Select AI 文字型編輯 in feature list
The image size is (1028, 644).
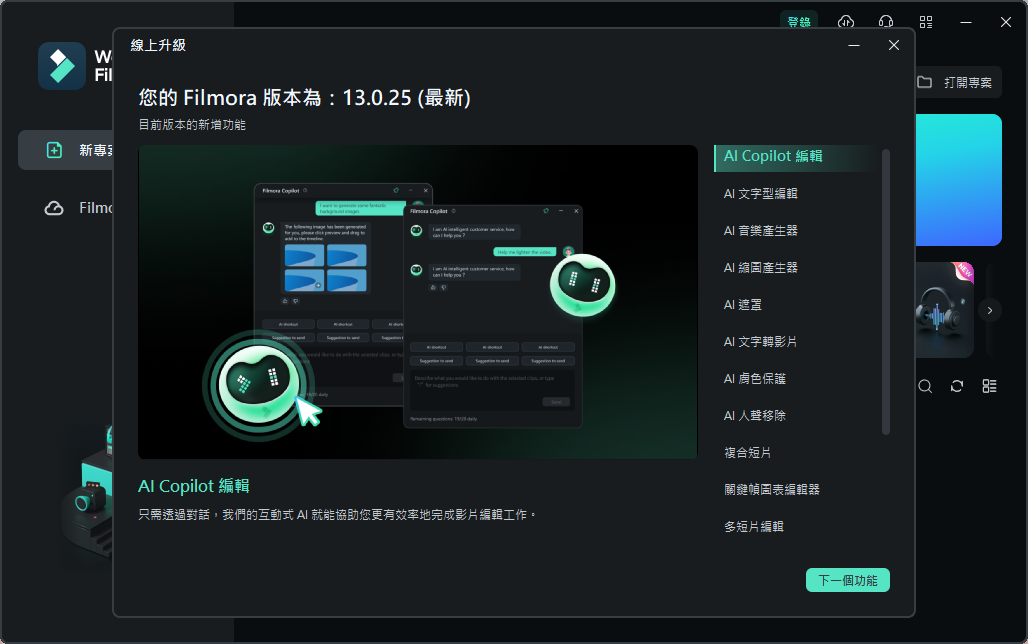[761, 193]
